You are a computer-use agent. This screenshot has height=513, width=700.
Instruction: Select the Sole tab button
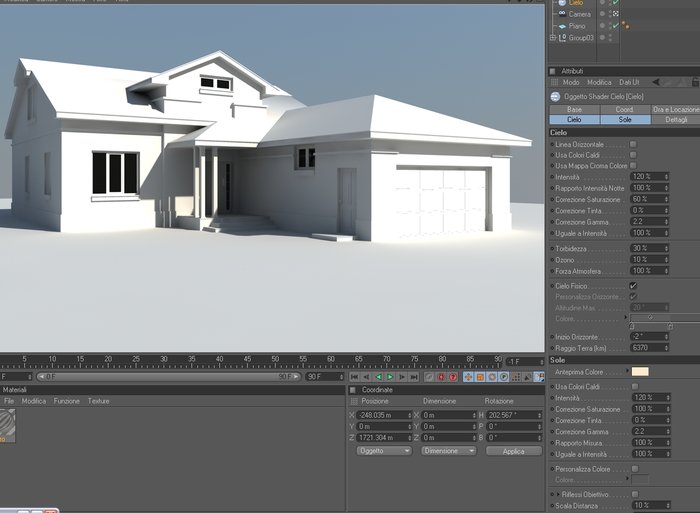pyautogui.click(x=625, y=120)
